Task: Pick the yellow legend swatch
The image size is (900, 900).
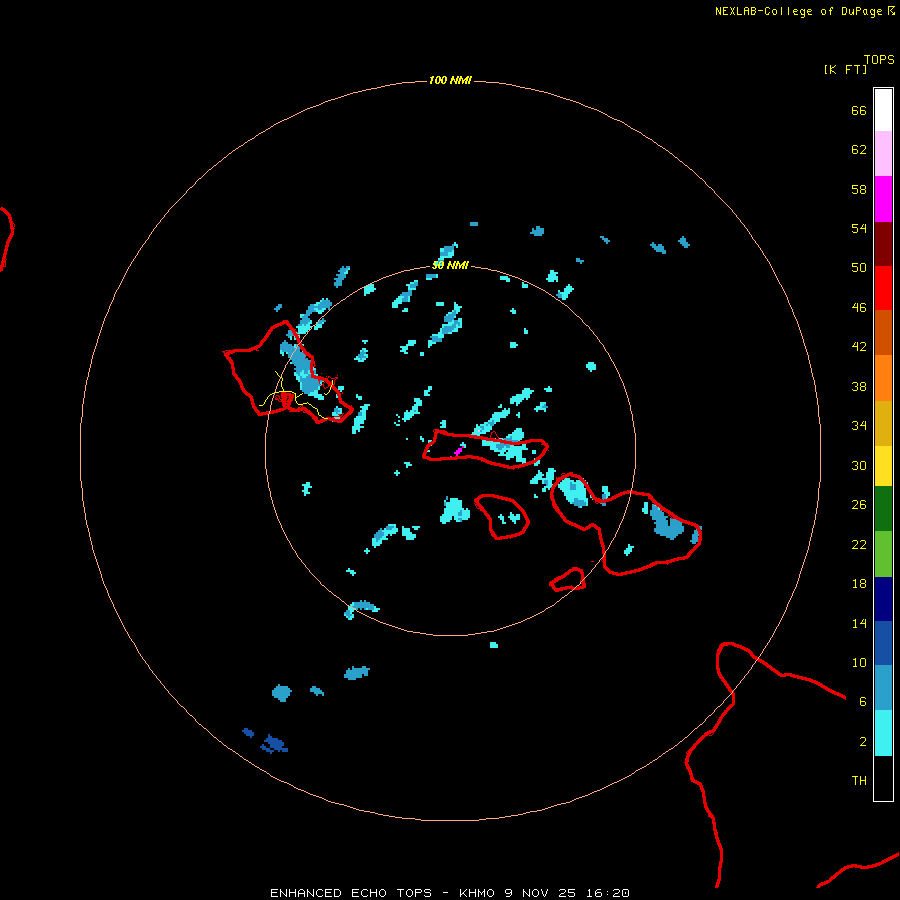Action: [883, 466]
